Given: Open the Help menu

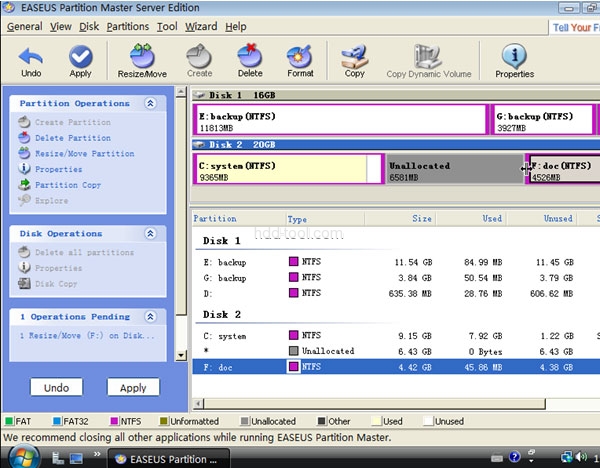Looking at the screenshot, I should pos(236,27).
